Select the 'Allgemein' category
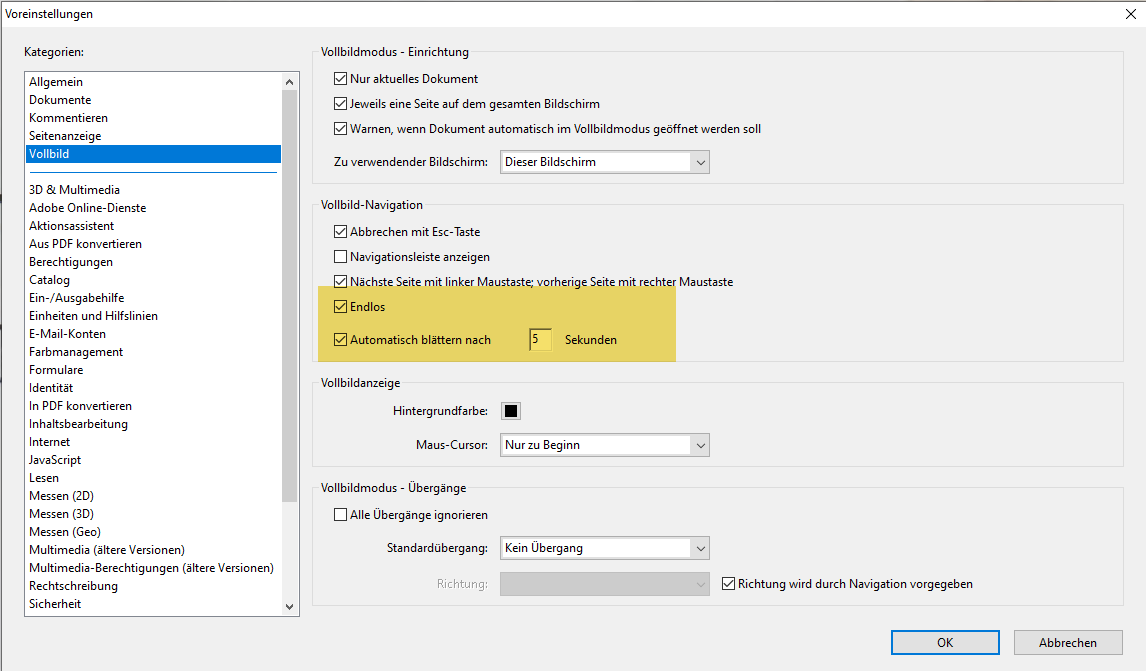The width and height of the screenshot is (1146, 671). [x=56, y=82]
